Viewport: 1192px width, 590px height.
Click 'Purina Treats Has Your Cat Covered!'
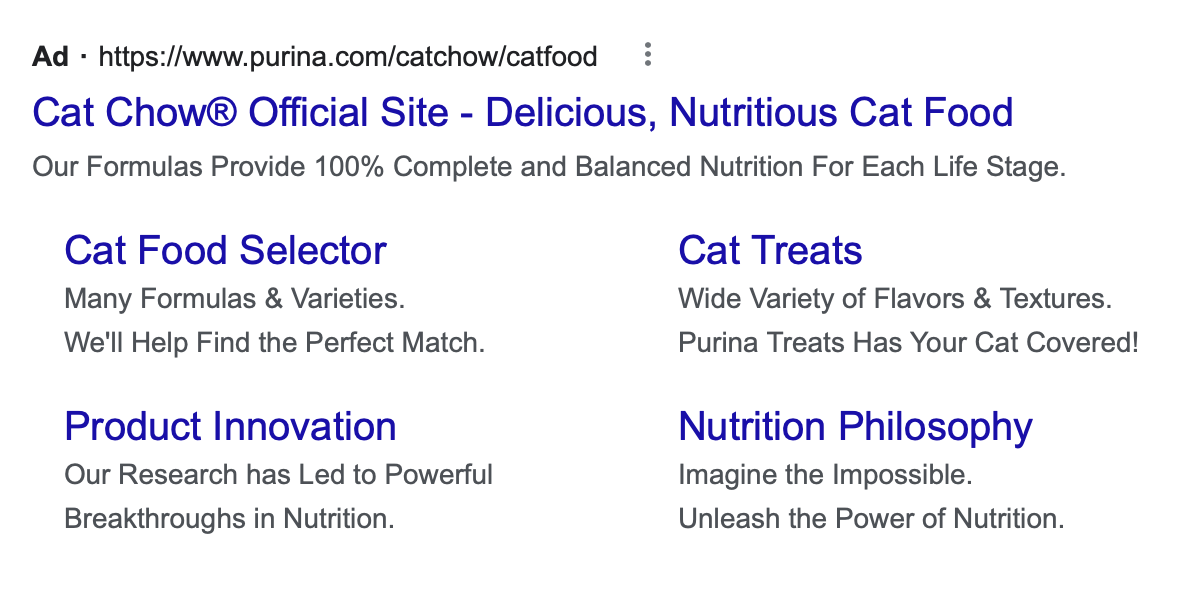click(908, 343)
